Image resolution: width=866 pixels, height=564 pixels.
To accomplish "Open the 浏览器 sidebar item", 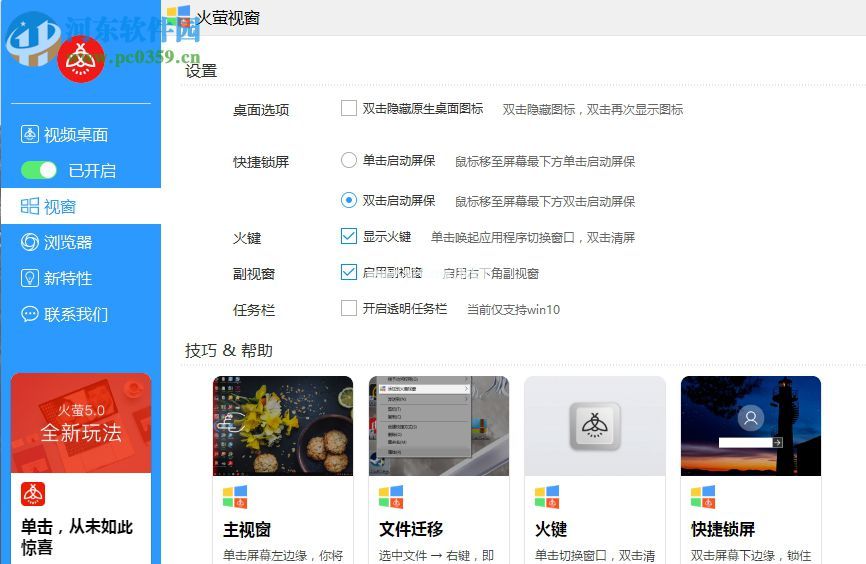I will (x=57, y=242).
